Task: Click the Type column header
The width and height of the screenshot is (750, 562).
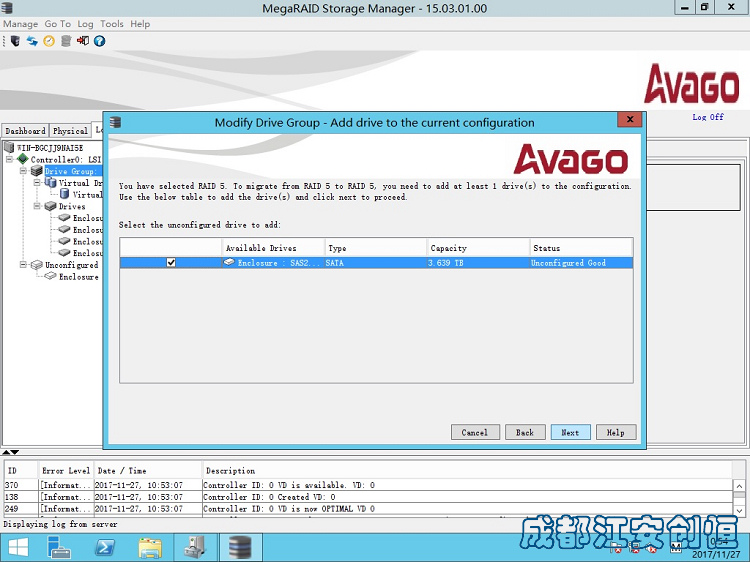Action: [375, 248]
